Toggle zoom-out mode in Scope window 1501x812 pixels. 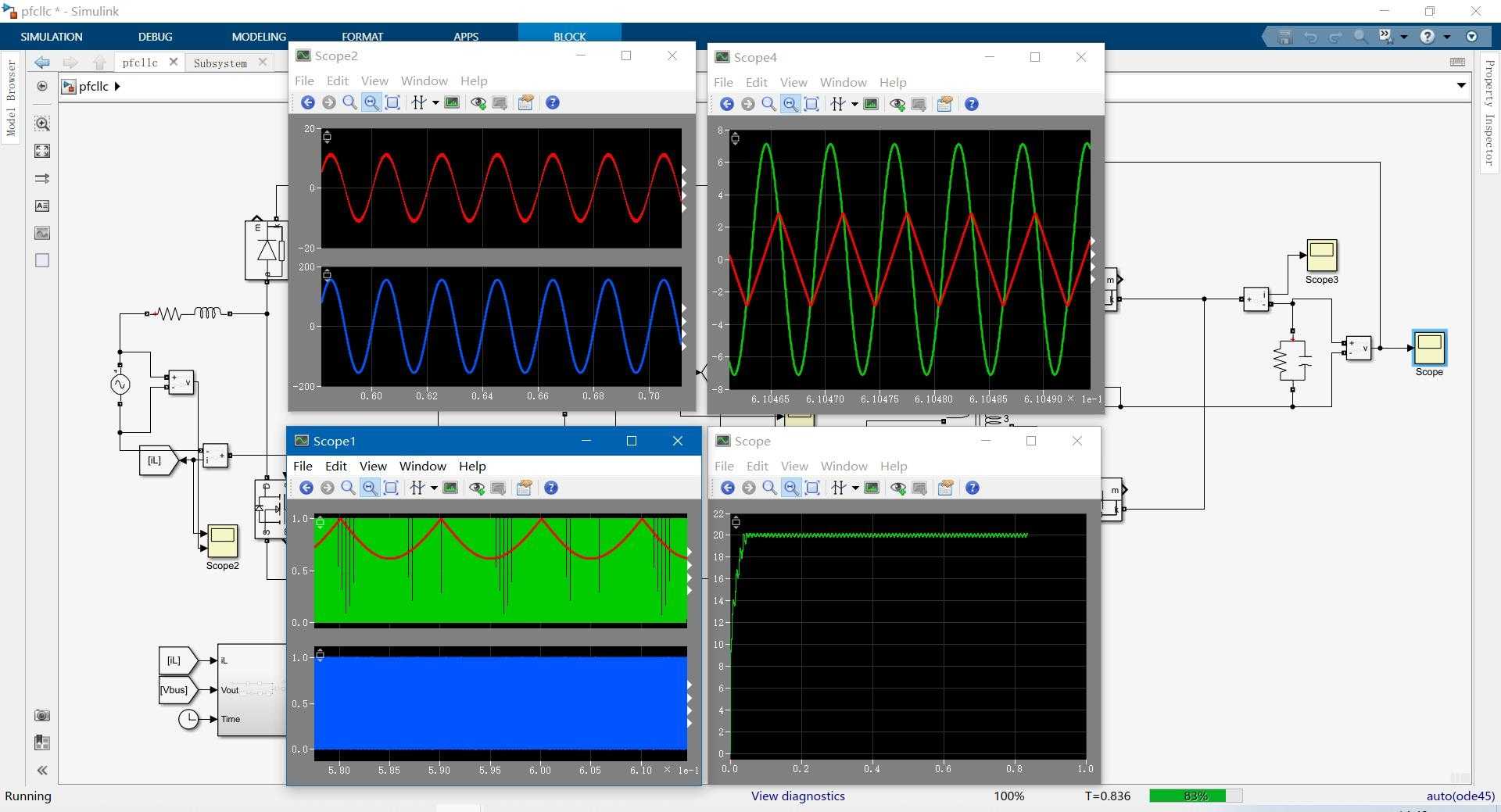coord(790,487)
